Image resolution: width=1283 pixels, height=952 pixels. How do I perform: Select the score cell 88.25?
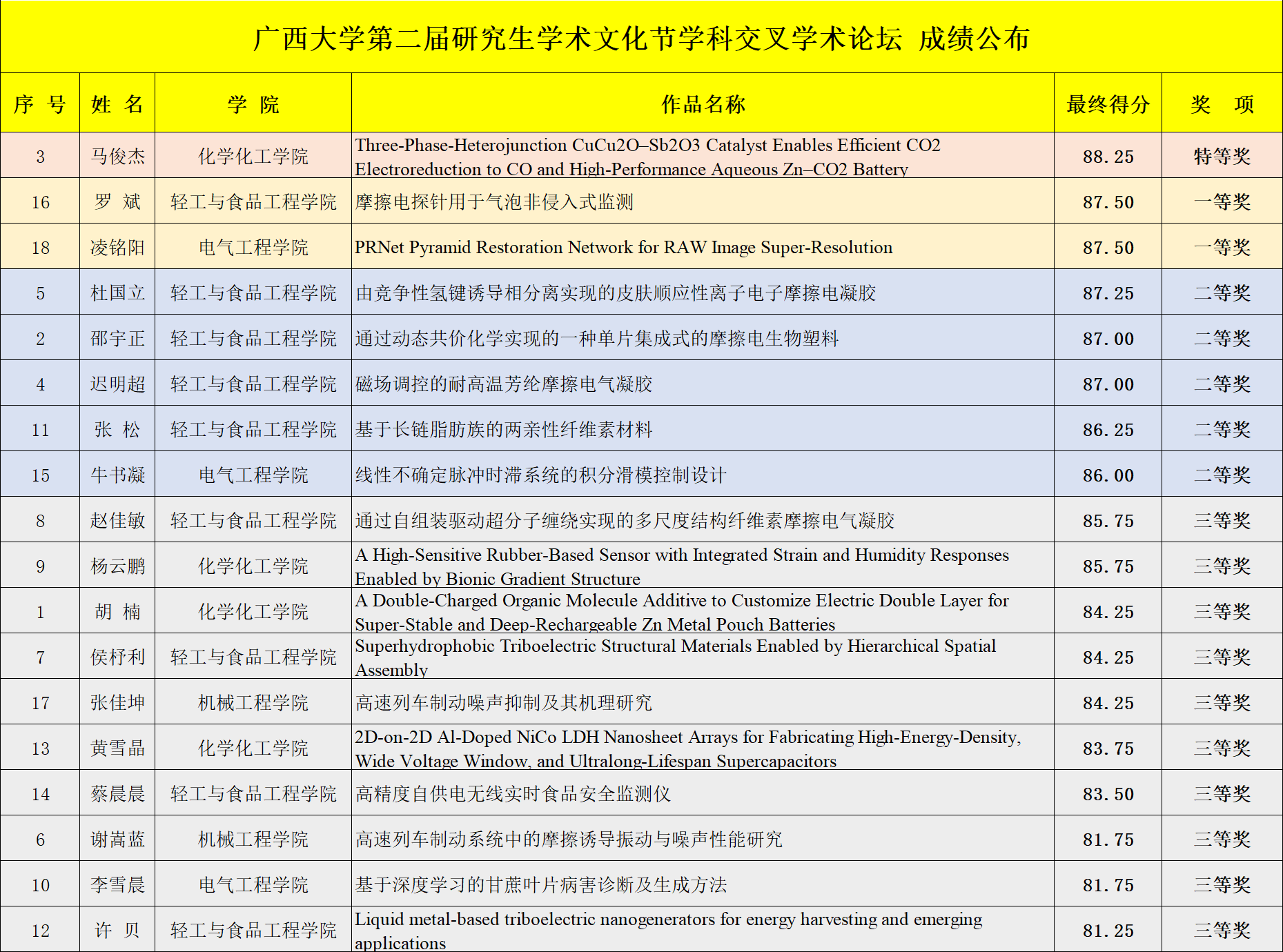coord(1108,157)
